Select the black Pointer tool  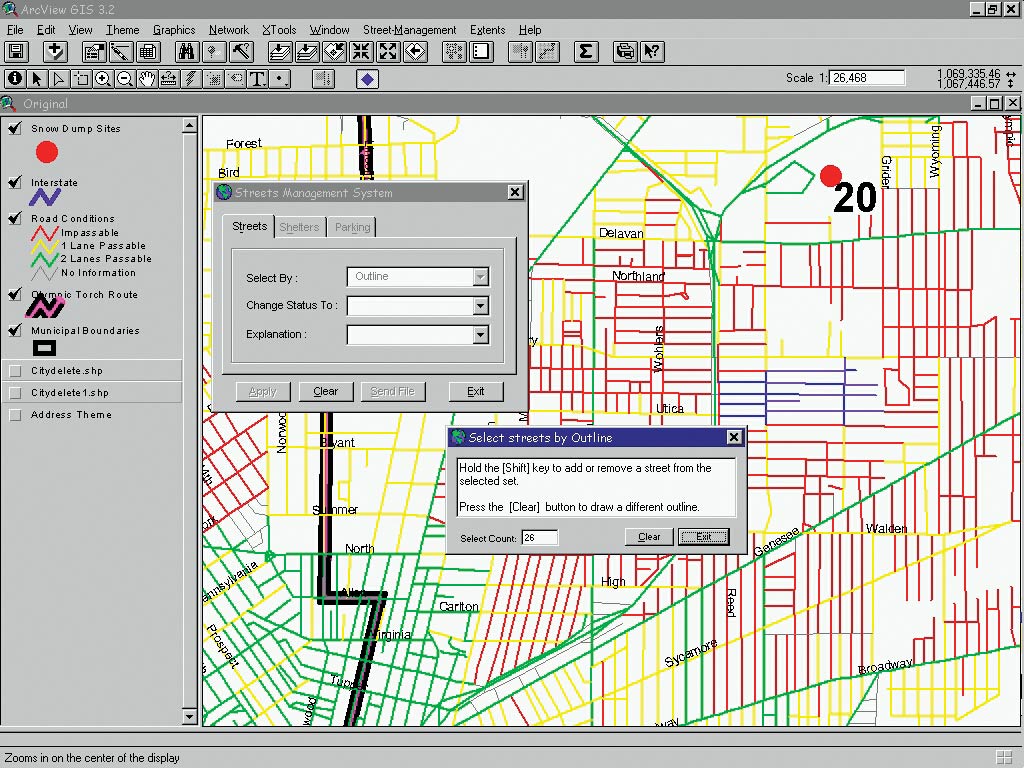(37, 79)
